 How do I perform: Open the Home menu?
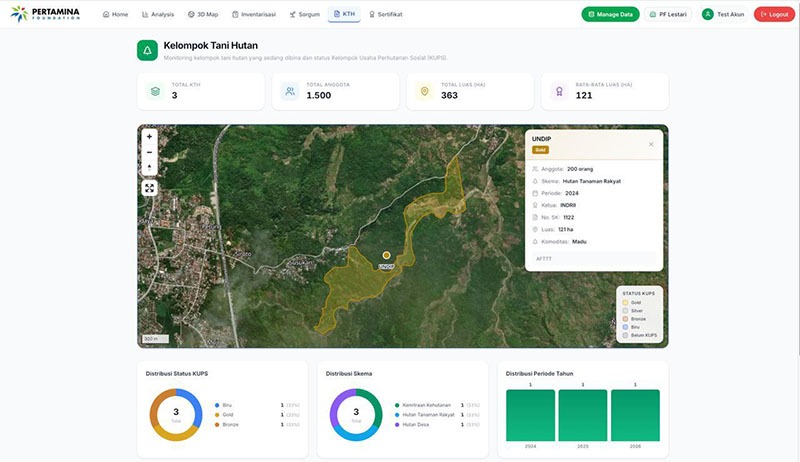(x=115, y=14)
